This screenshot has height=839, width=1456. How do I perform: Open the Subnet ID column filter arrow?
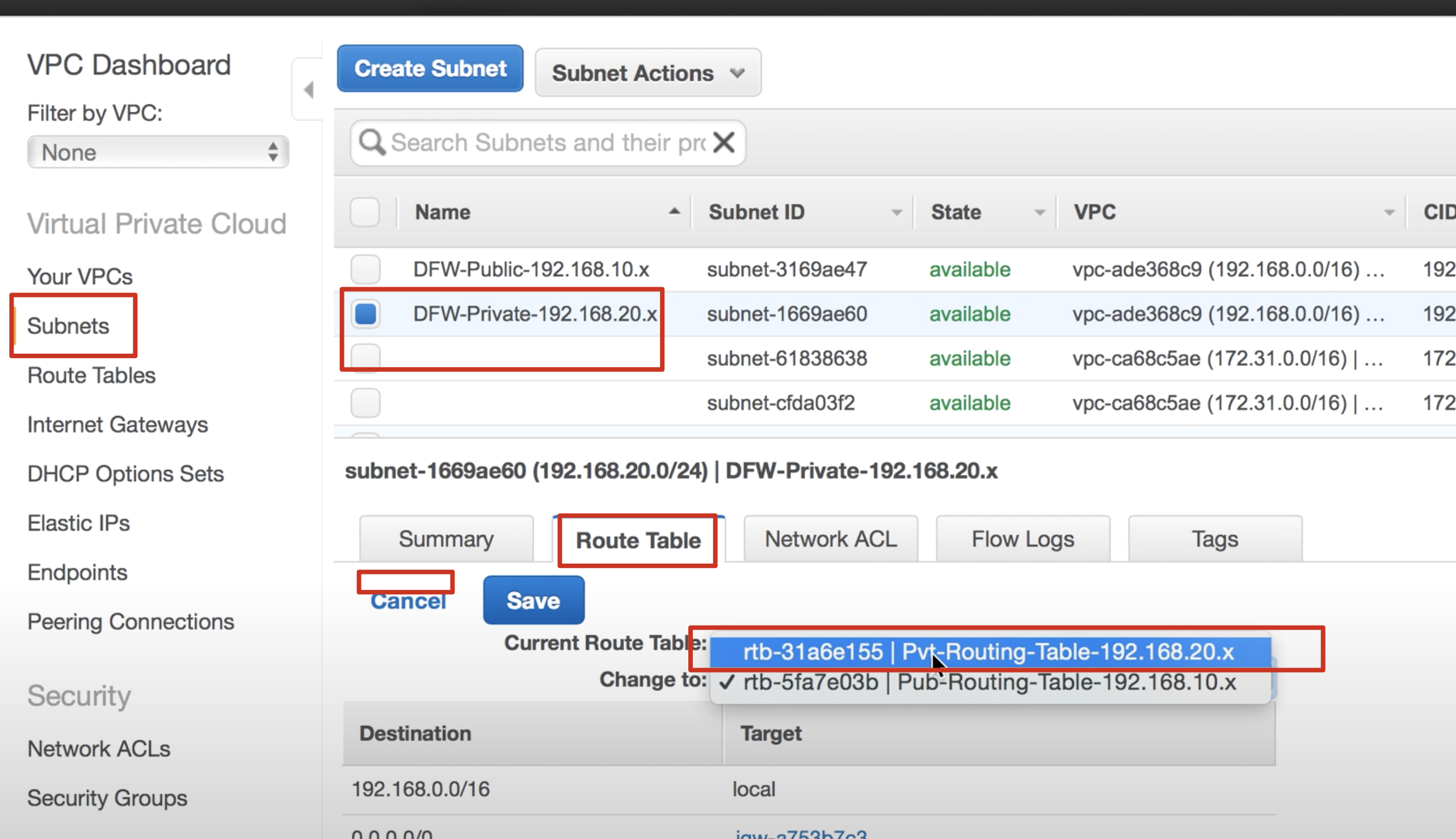coord(896,213)
